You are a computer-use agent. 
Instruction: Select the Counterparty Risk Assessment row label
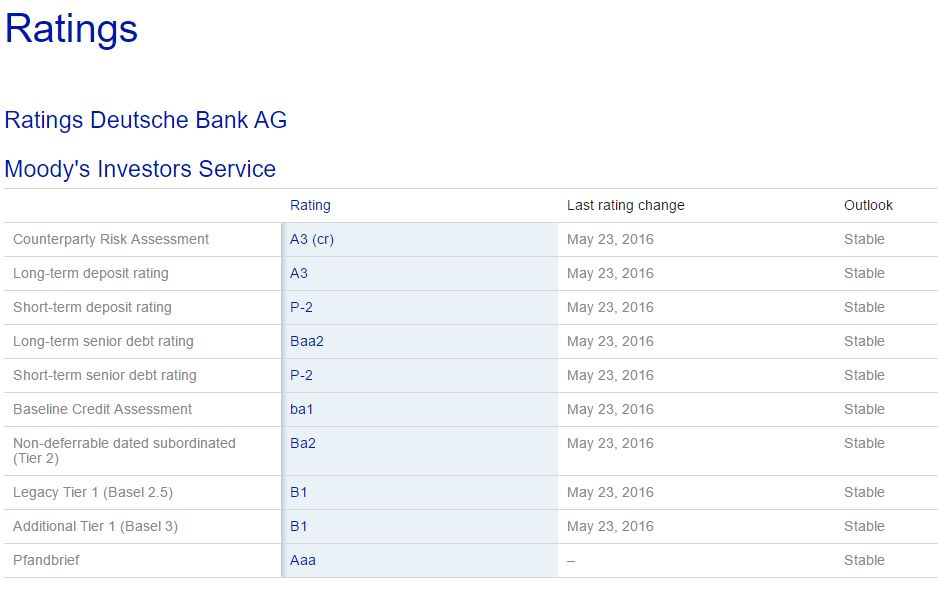[x=111, y=239]
